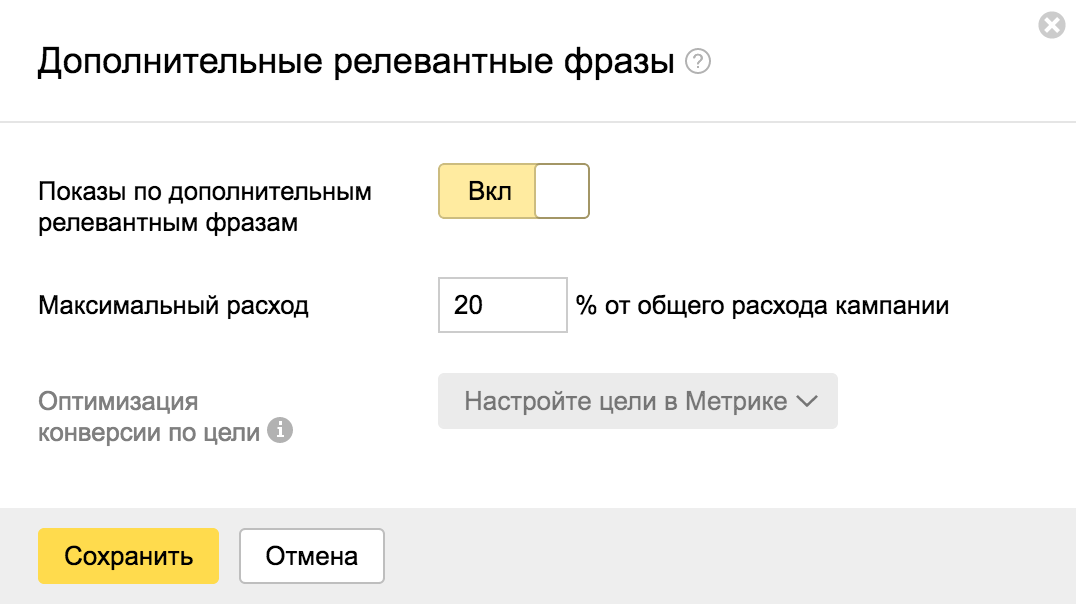This screenshot has height=604, width=1076.
Task: Click the "Оптимизация конверсии по цели" label text
Action: point(150,417)
